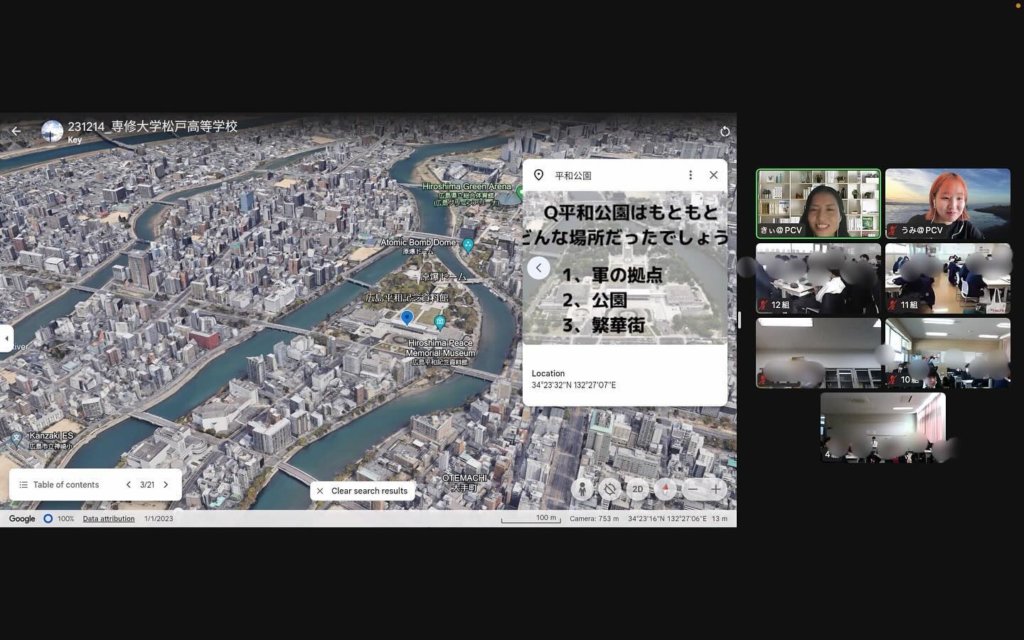Click the replay icon at map top-right
Viewport: 1024px width, 640px height.
pyautogui.click(x=725, y=131)
